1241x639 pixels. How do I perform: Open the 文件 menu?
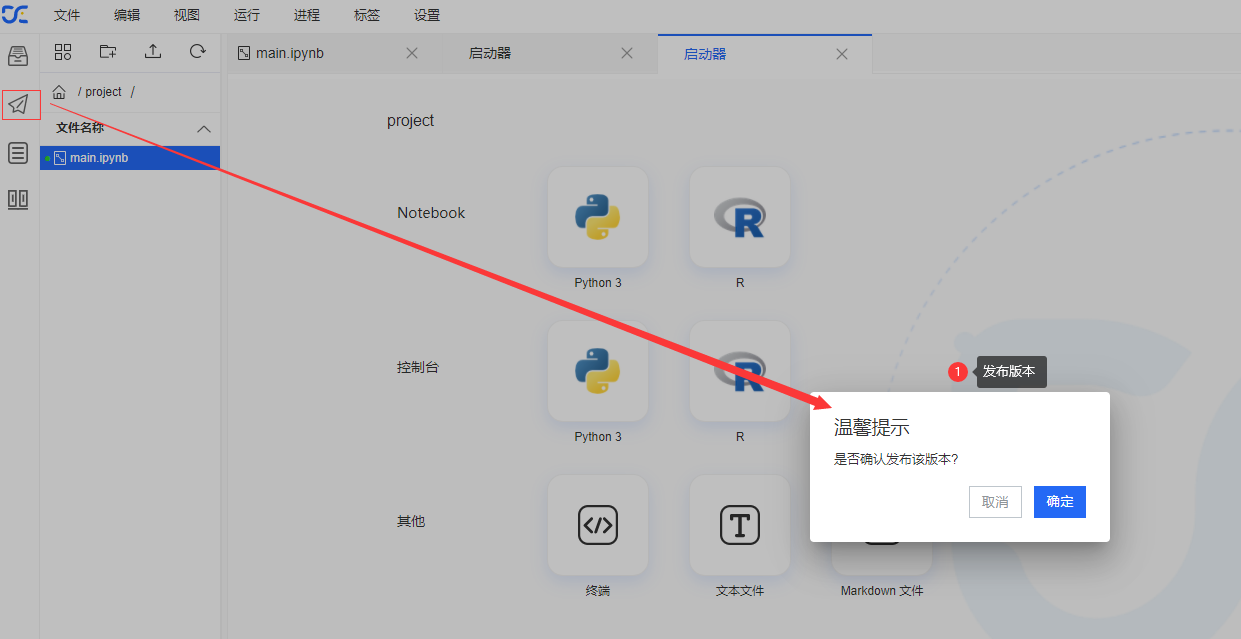tap(67, 15)
